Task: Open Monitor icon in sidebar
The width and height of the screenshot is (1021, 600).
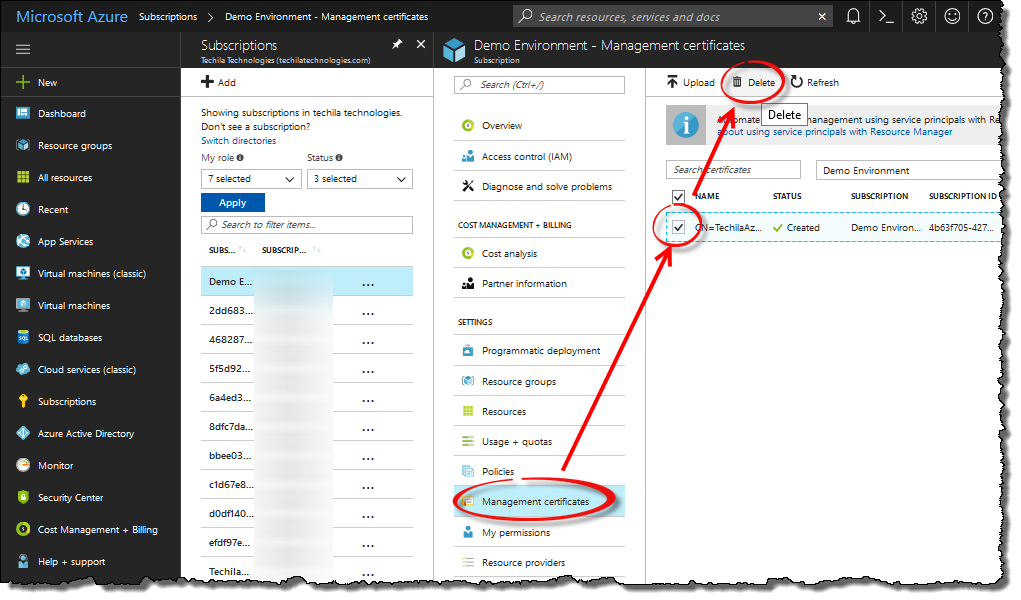Action: coord(23,465)
